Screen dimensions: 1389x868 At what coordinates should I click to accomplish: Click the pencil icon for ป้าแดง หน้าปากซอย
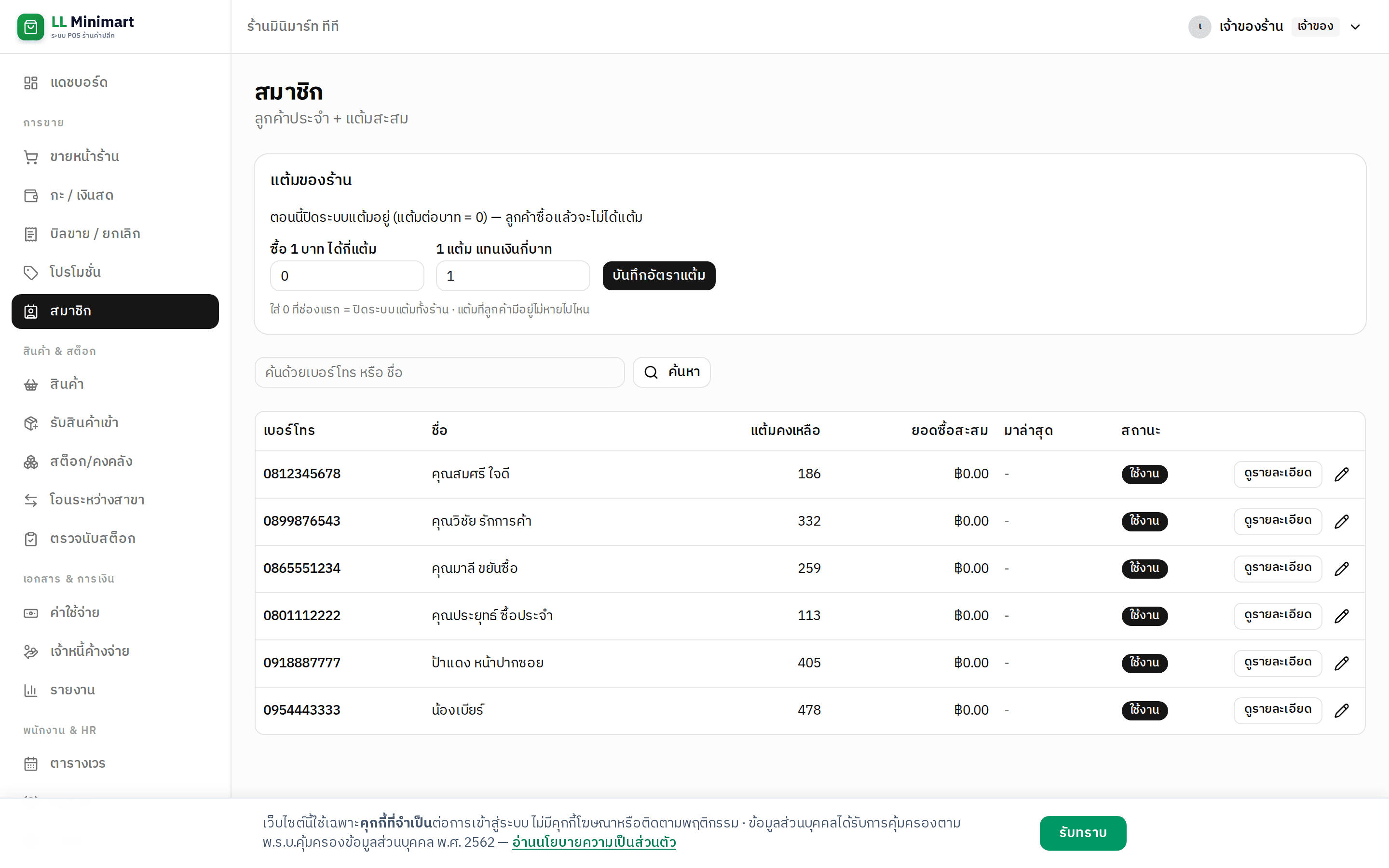click(1341, 663)
